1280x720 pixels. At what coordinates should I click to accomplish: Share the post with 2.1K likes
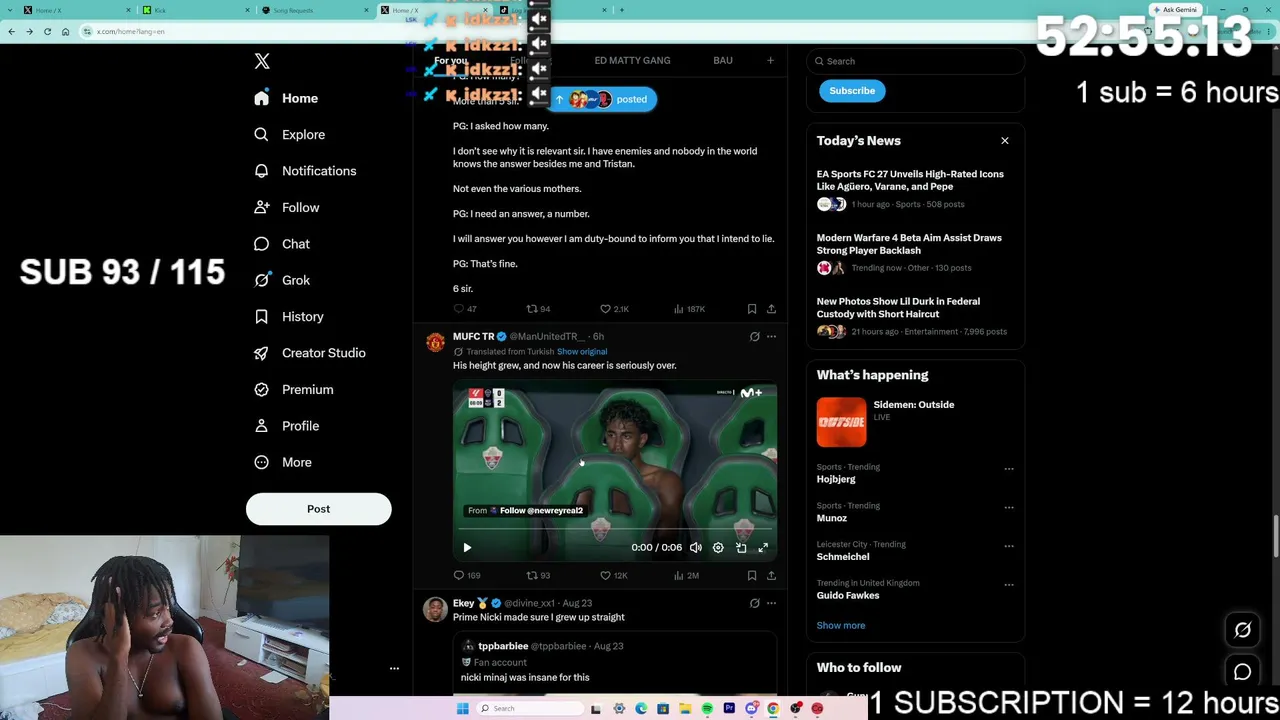pyautogui.click(x=771, y=309)
